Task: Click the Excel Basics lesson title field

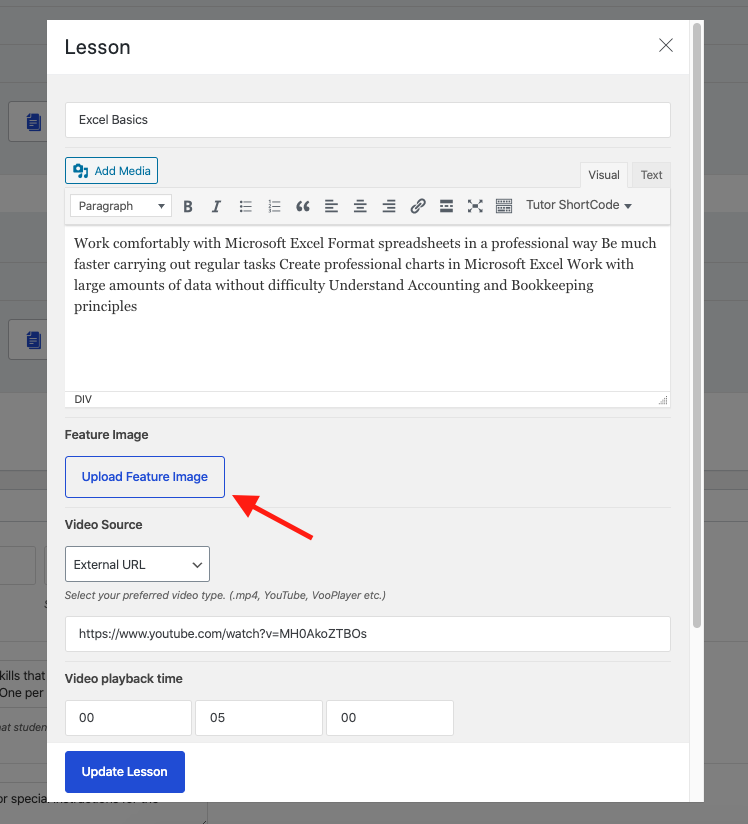Action: coord(368,120)
